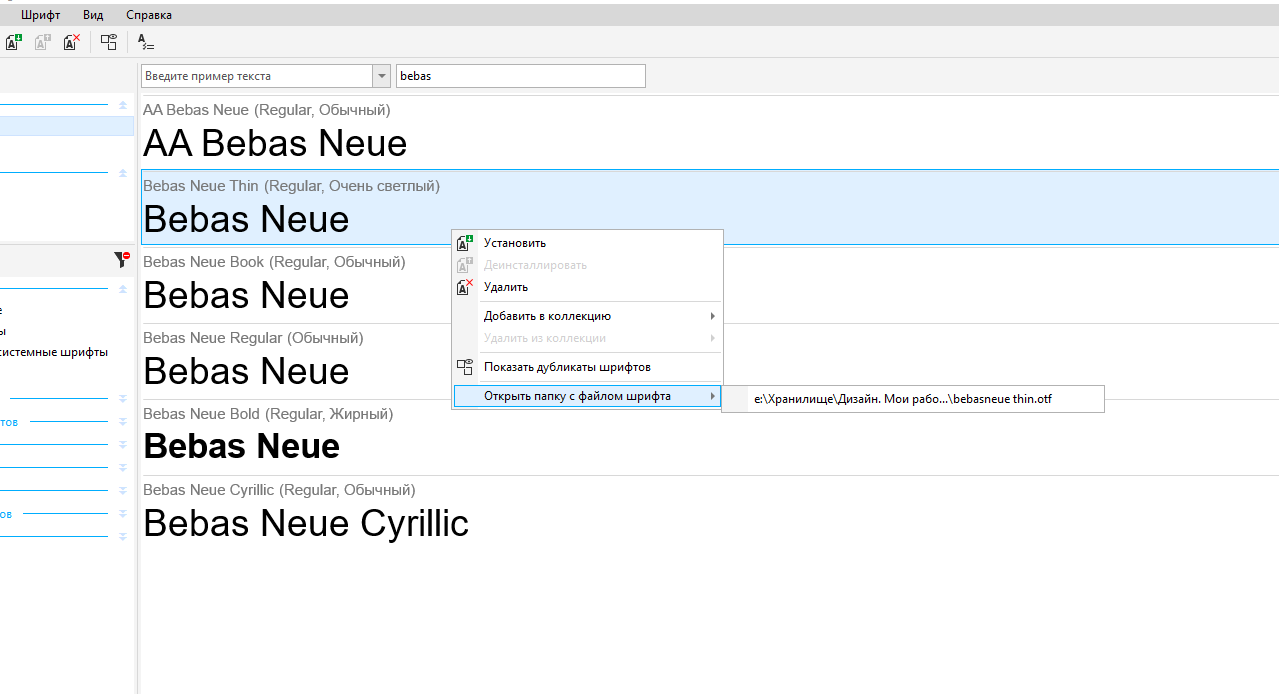Screen dimensions: 1279x694
Task: Click the Delete font toolbar icon with red X
Action: pos(72,42)
